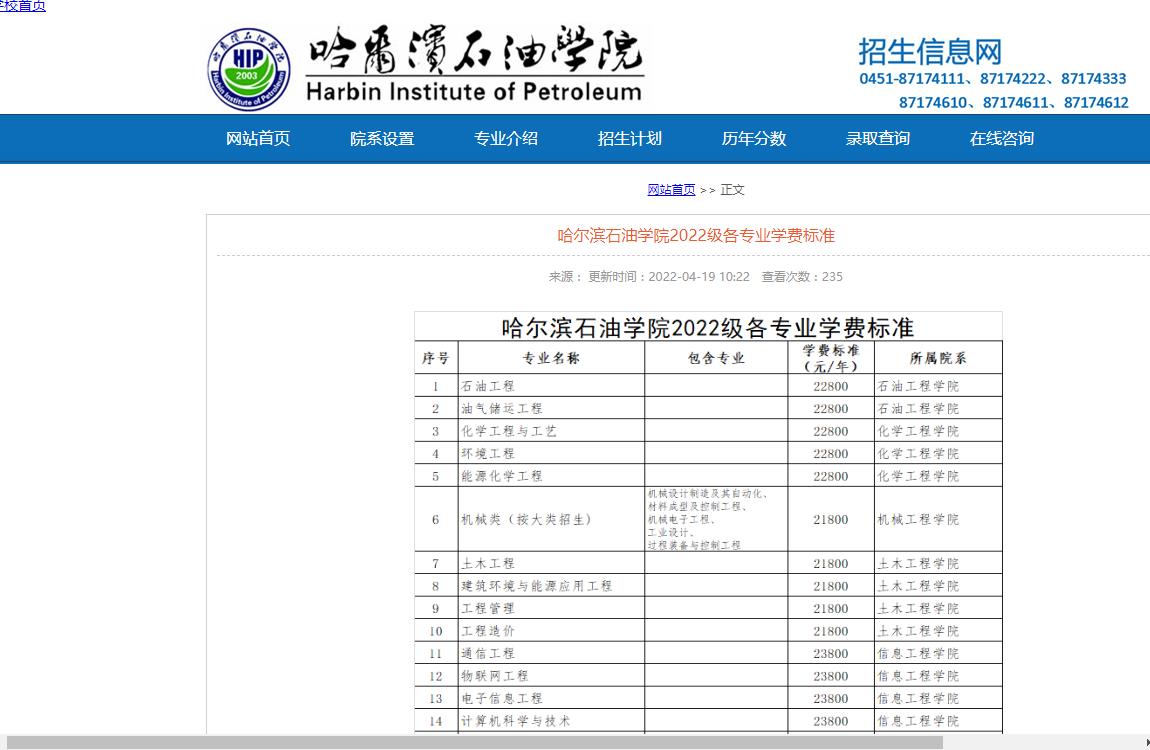Click the 学费标准（元/年）header
1150x750 pixels.
(x=830, y=358)
